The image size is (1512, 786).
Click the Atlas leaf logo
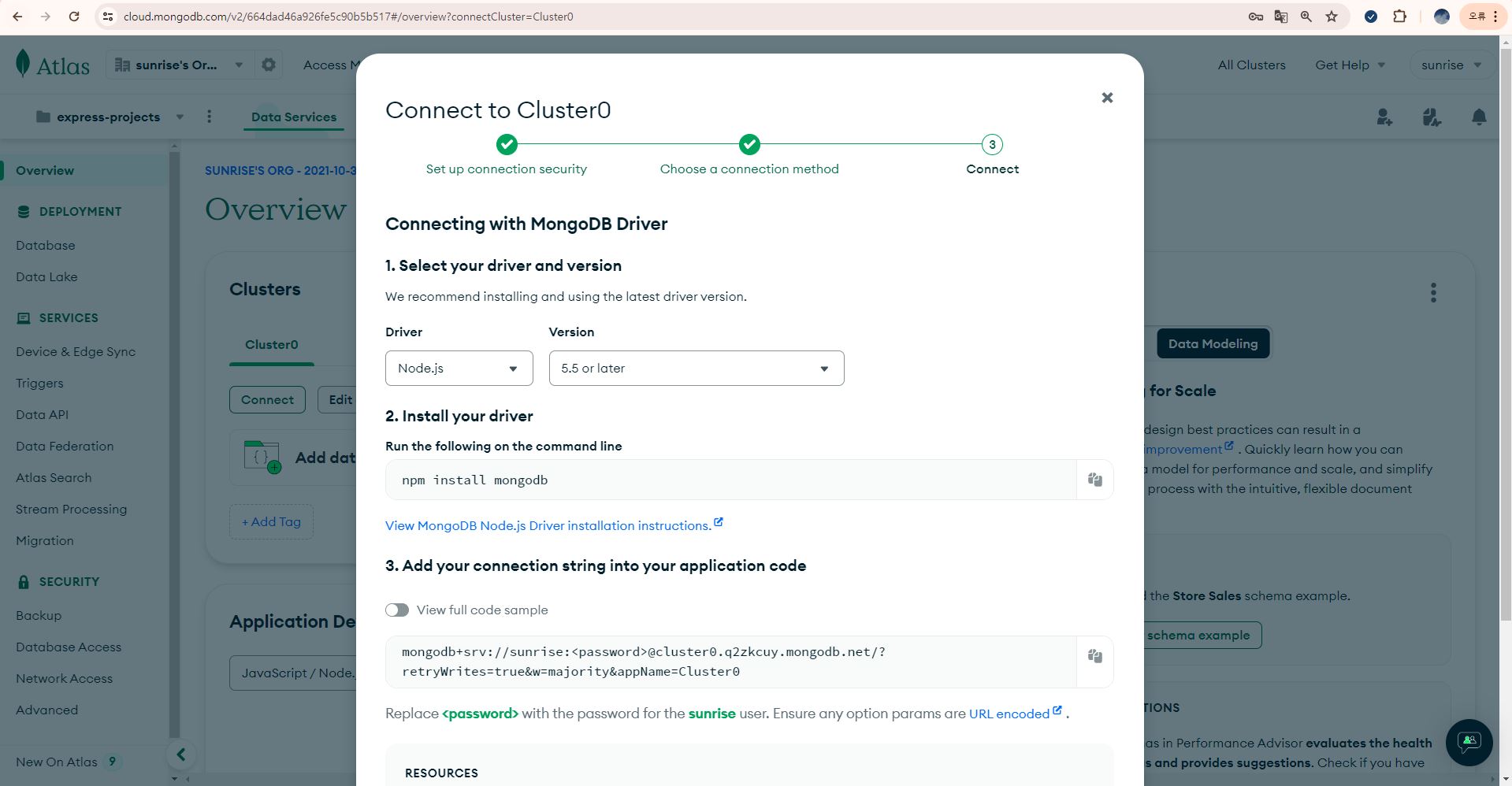pos(23,64)
